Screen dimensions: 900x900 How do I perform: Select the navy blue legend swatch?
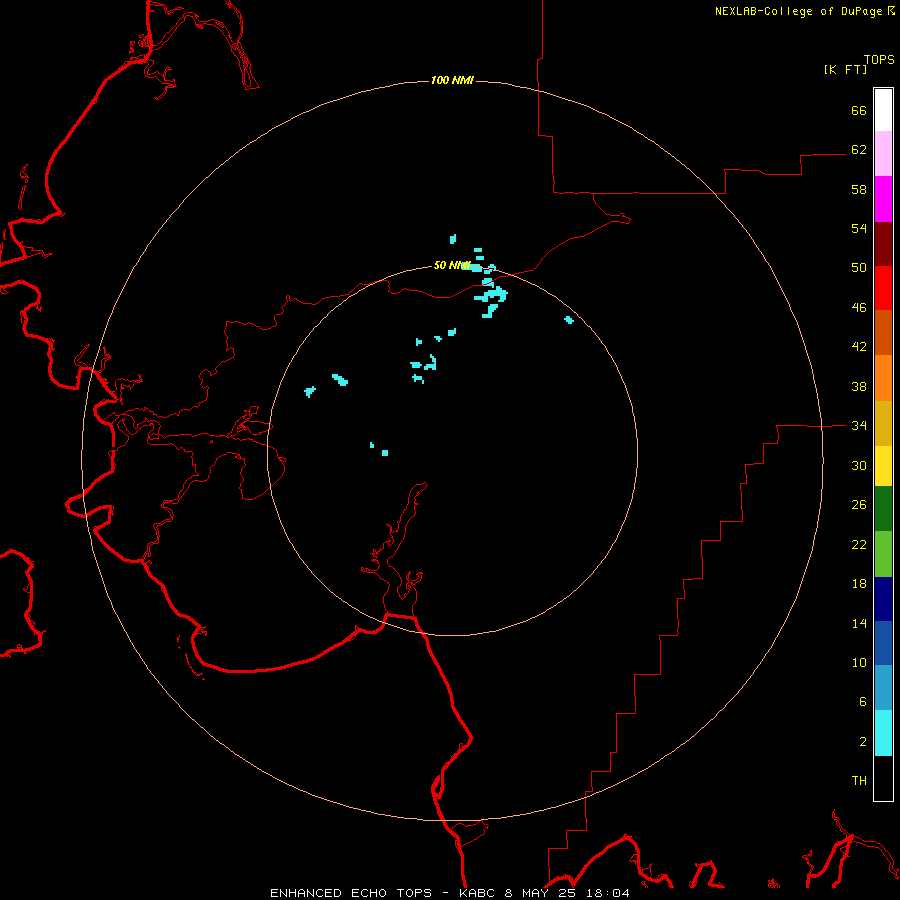click(x=883, y=599)
